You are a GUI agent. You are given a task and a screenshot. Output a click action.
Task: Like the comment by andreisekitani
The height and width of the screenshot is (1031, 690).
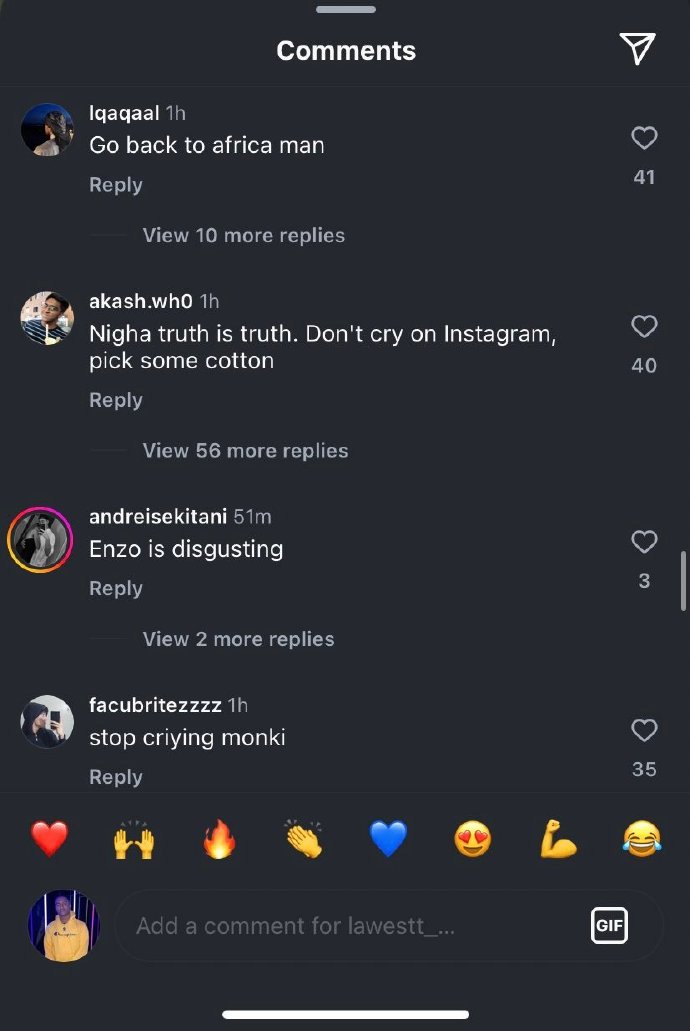click(x=644, y=542)
